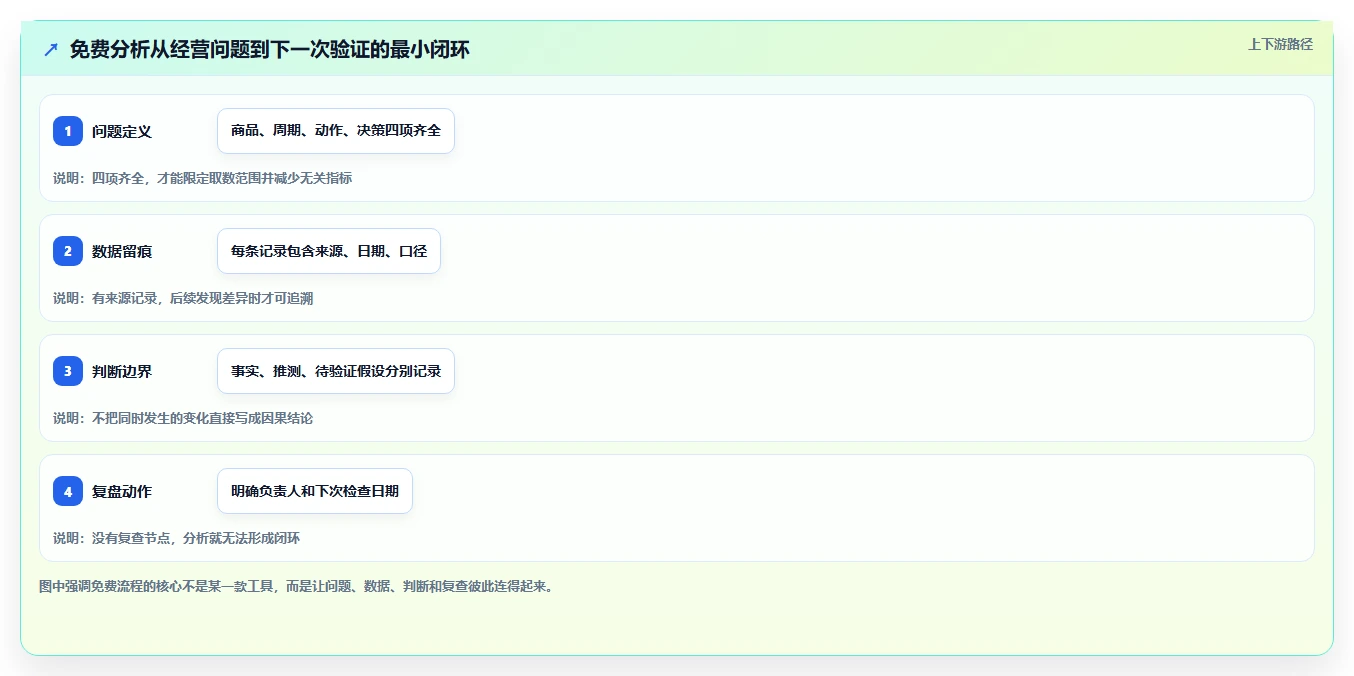Click the title 免费分析从经营问题到下一次验证的最小闭环

[270, 49]
